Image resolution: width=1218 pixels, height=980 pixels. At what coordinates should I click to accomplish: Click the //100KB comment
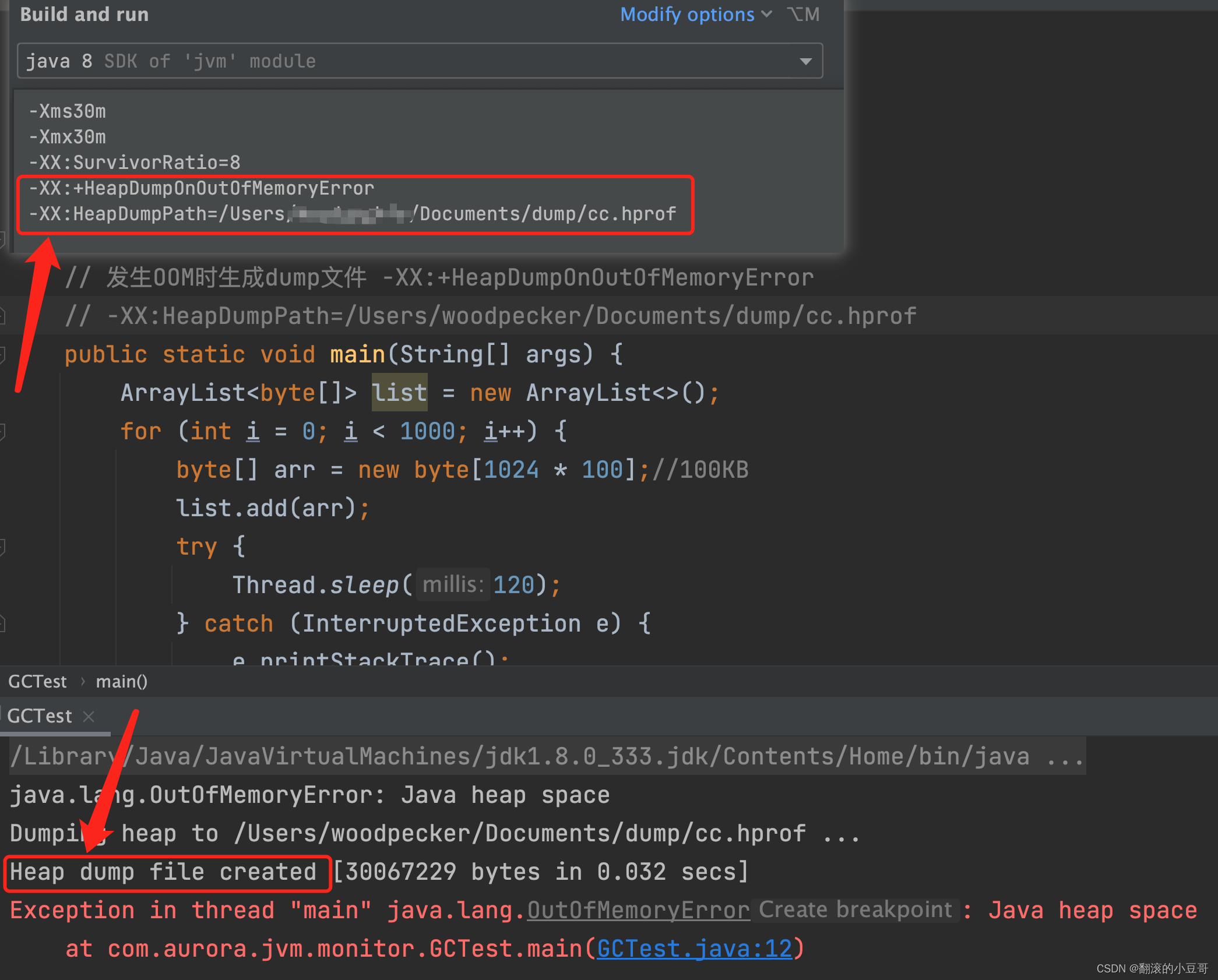[700, 469]
